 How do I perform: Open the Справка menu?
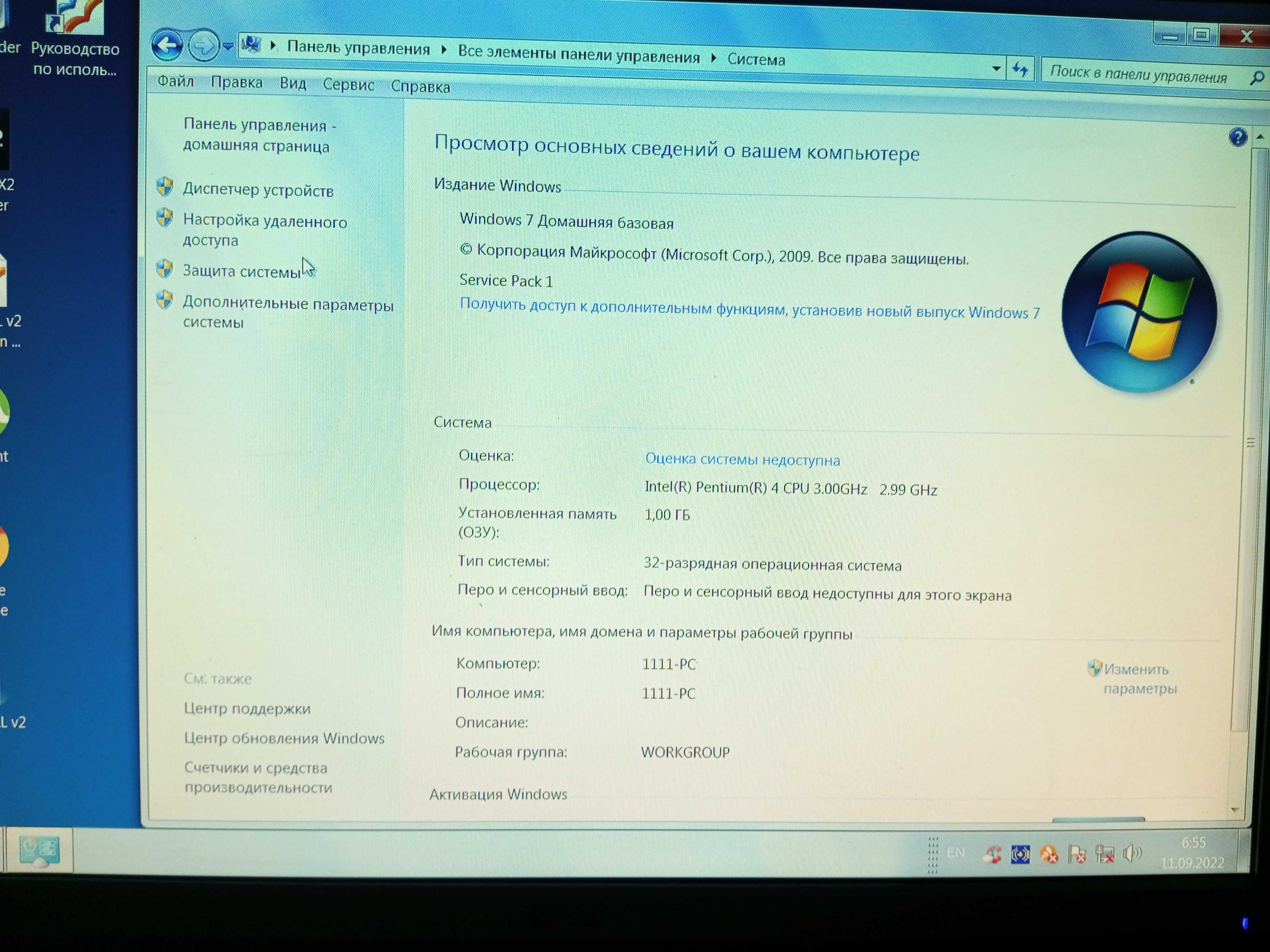tap(420, 87)
